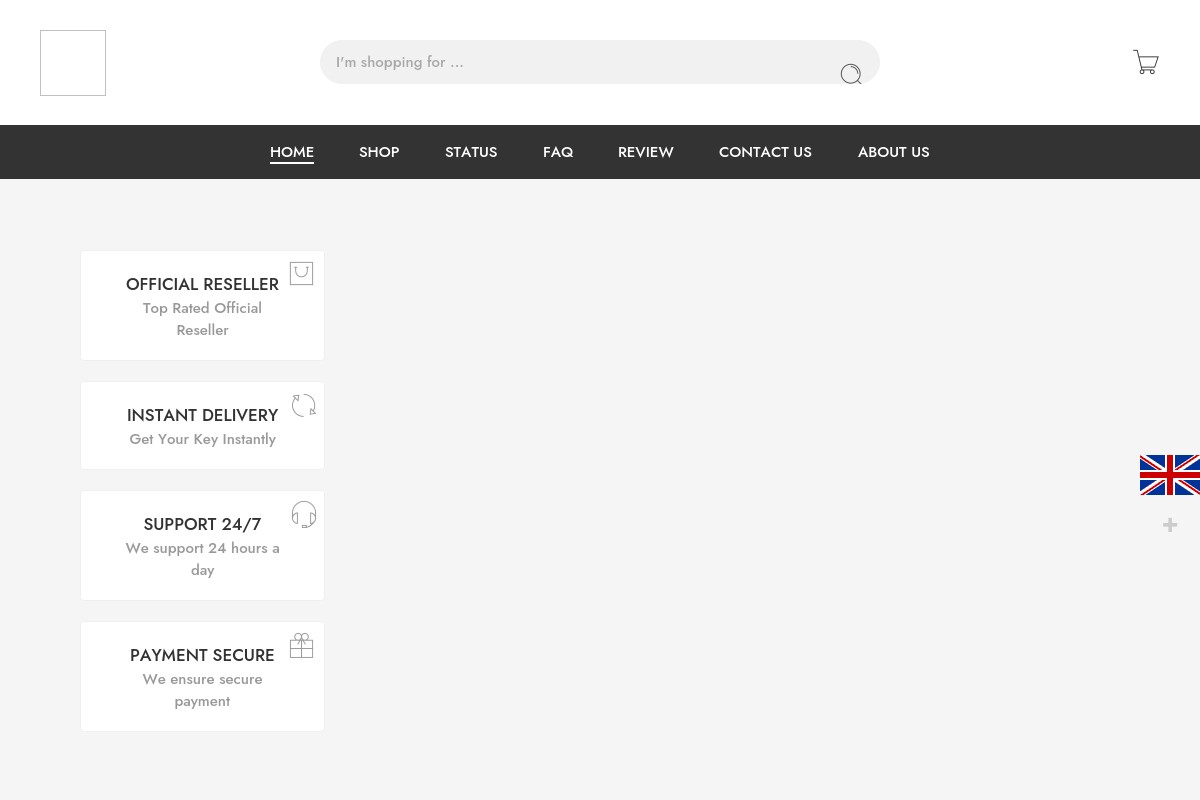This screenshot has width=1200, height=800.
Task: Select the UK flag language icon
Action: (1170, 475)
